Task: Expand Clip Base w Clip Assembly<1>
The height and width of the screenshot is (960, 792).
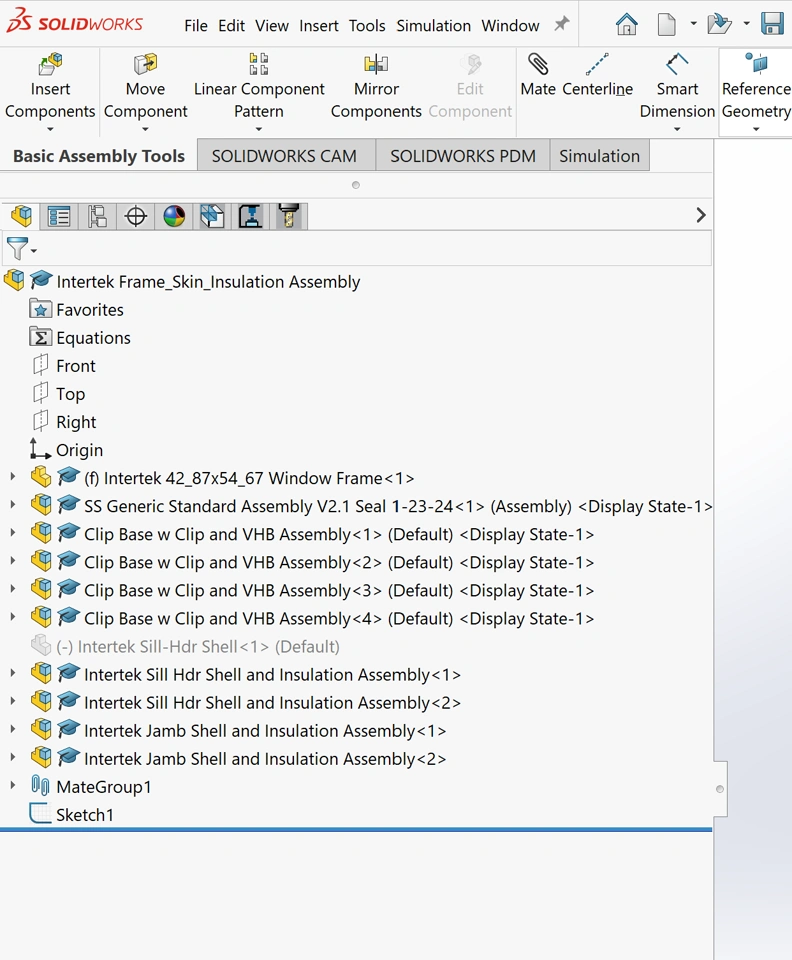Action: tap(12, 533)
